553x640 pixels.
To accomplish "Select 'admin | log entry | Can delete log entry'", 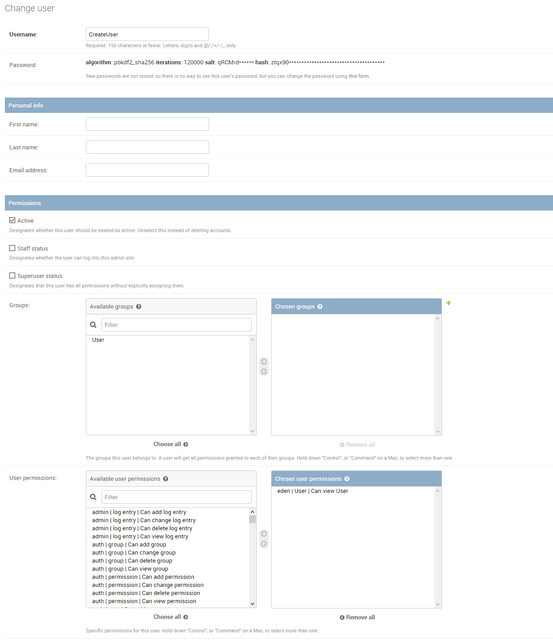I will click(142, 528).
